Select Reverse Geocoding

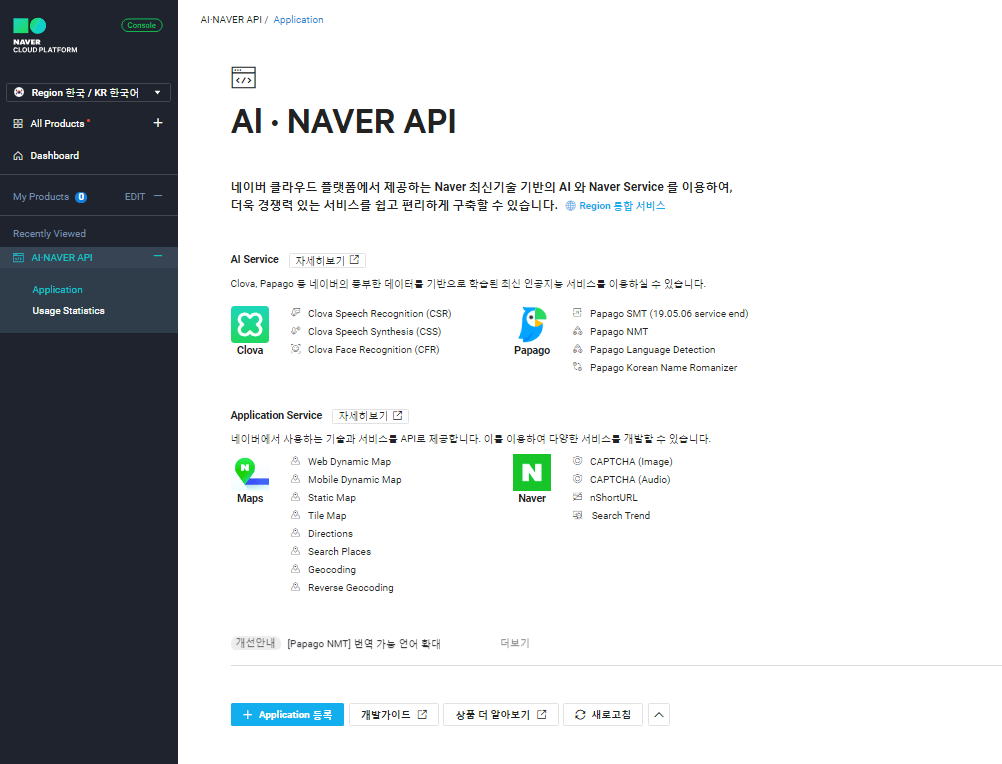351,587
